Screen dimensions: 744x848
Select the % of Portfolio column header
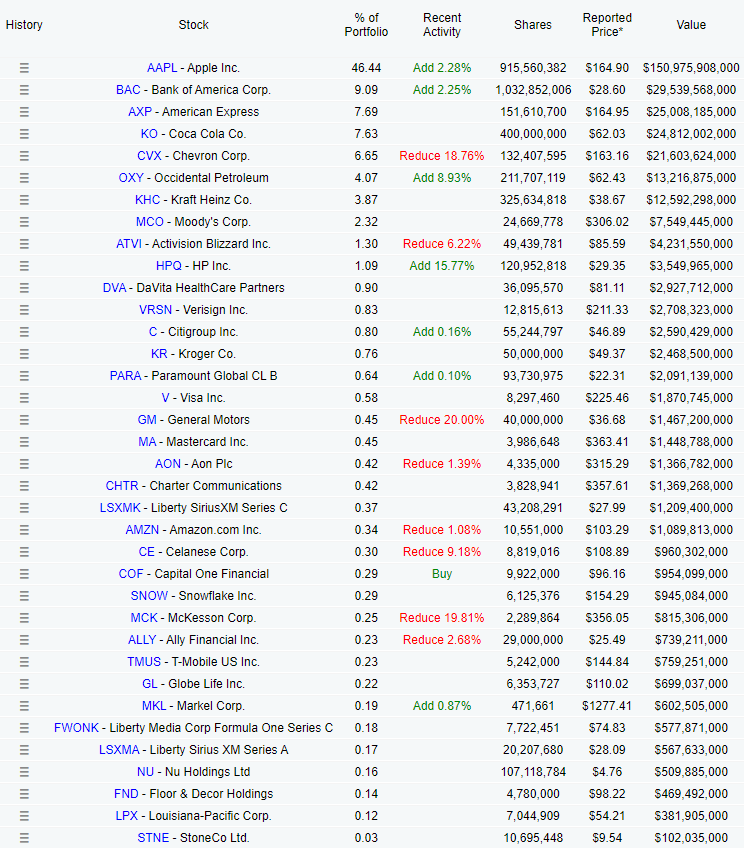pos(366,25)
